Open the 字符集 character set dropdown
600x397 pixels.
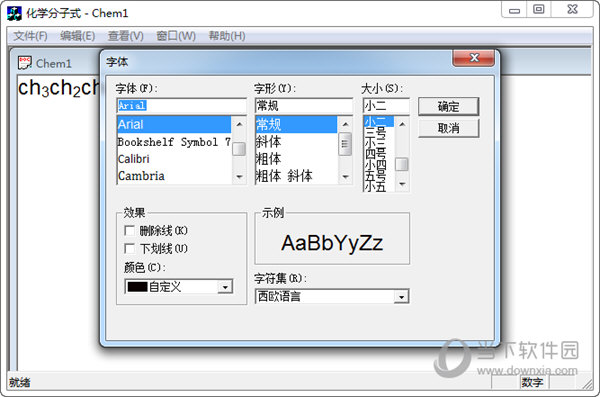tap(401, 297)
